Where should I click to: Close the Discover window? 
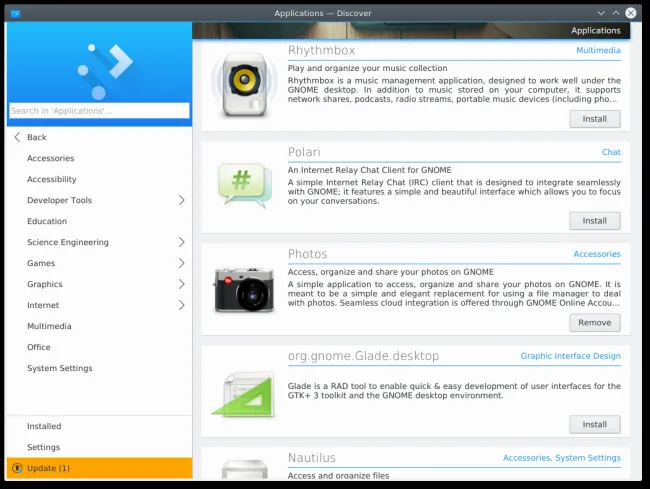click(x=631, y=13)
